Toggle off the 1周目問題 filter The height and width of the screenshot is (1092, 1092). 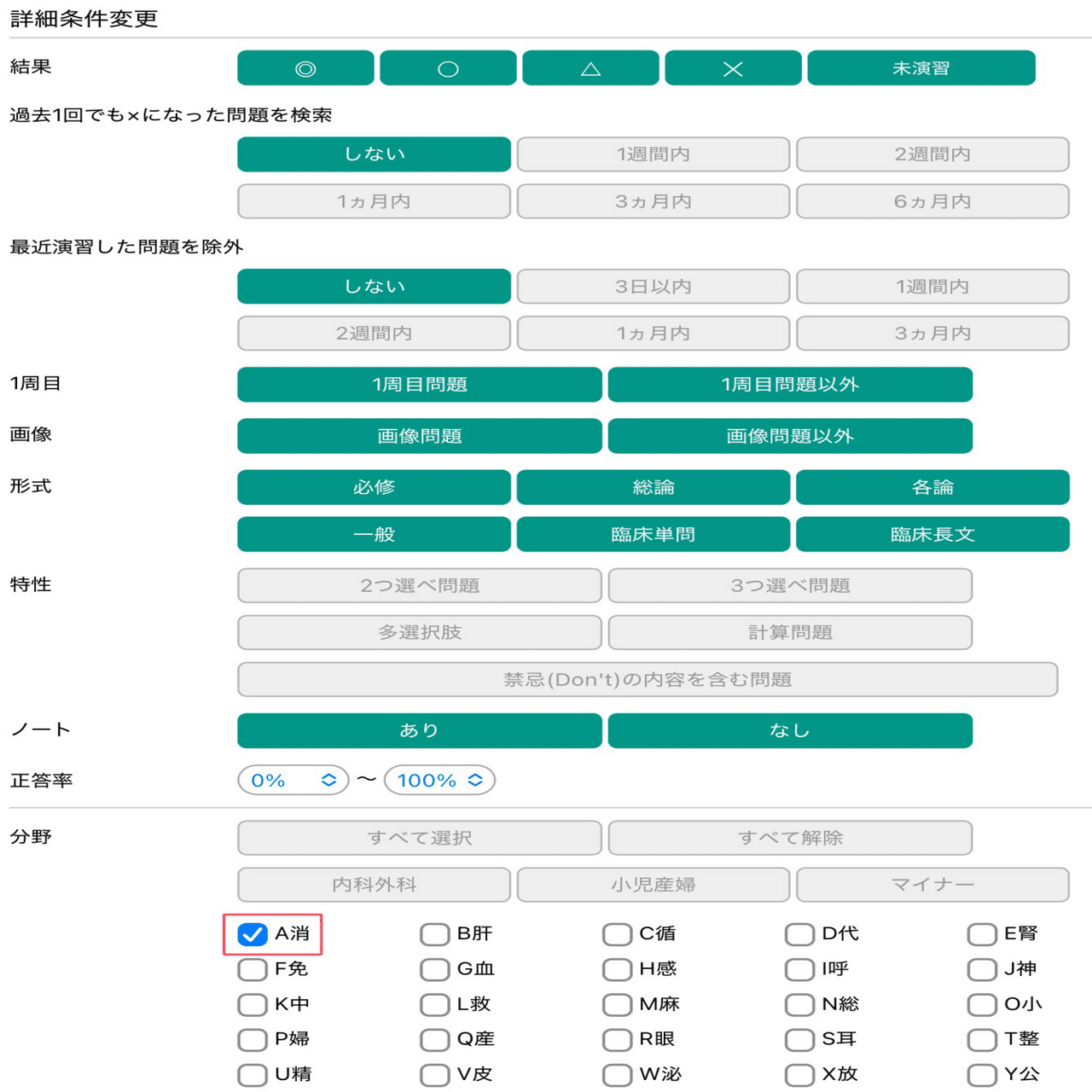coord(420,385)
